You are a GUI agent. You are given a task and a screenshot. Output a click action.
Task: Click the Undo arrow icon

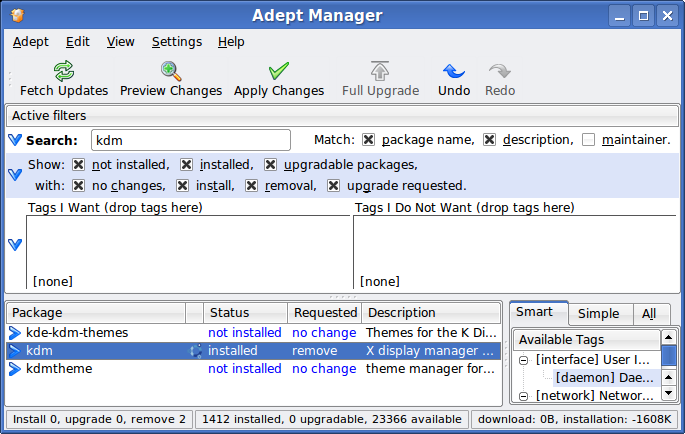coord(454,72)
